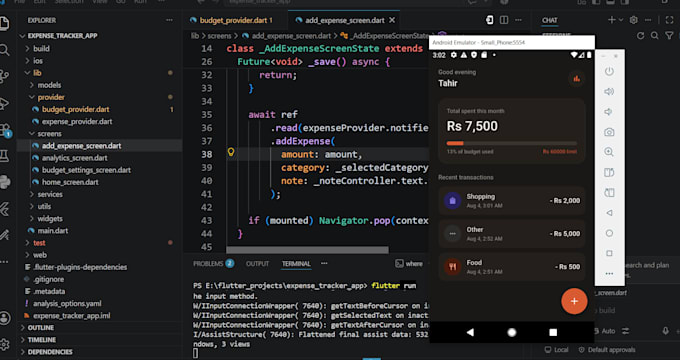Open the Manage gear in the activity bar

pyautogui.click(x=4, y=344)
